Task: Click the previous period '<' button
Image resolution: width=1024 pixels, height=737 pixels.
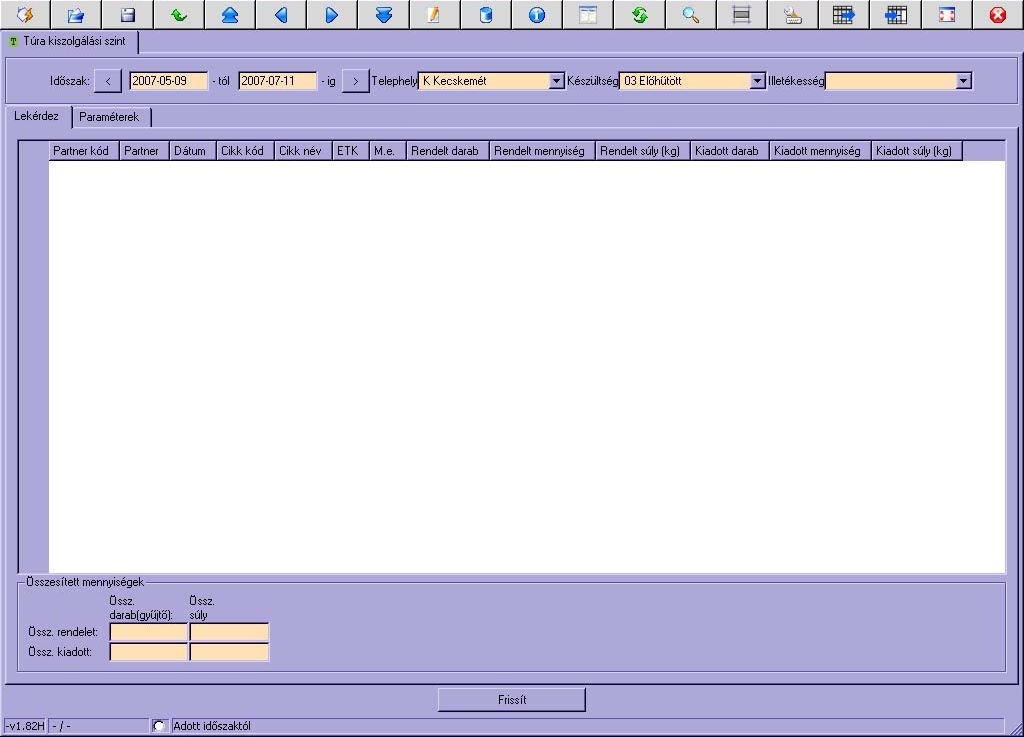Action: (108, 81)
